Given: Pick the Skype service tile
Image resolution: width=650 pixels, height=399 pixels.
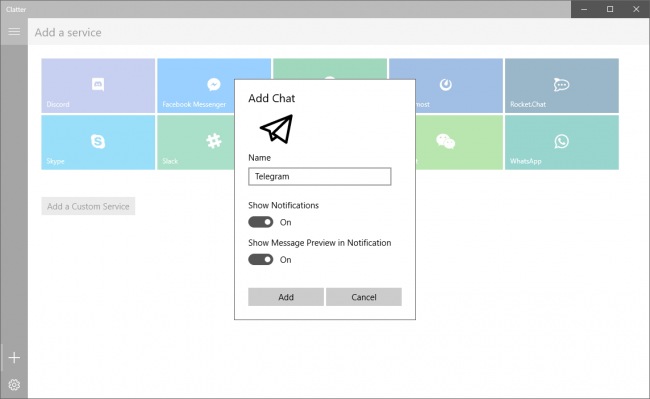Looking at the screenshot, I should pos(98,143).
